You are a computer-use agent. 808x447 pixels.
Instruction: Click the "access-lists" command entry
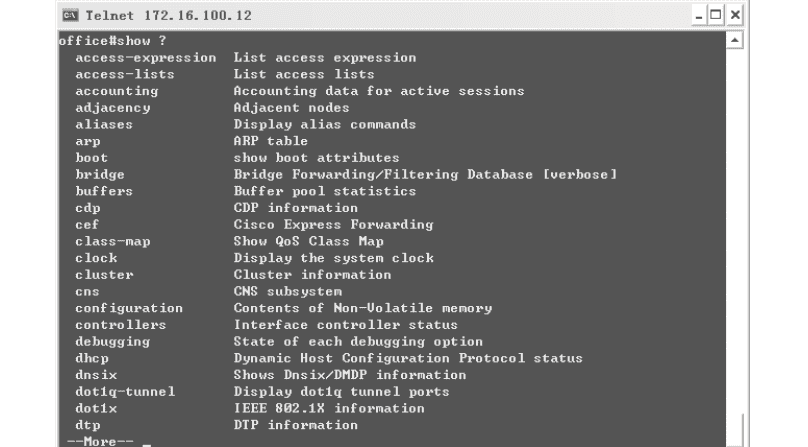pos(124,74)
